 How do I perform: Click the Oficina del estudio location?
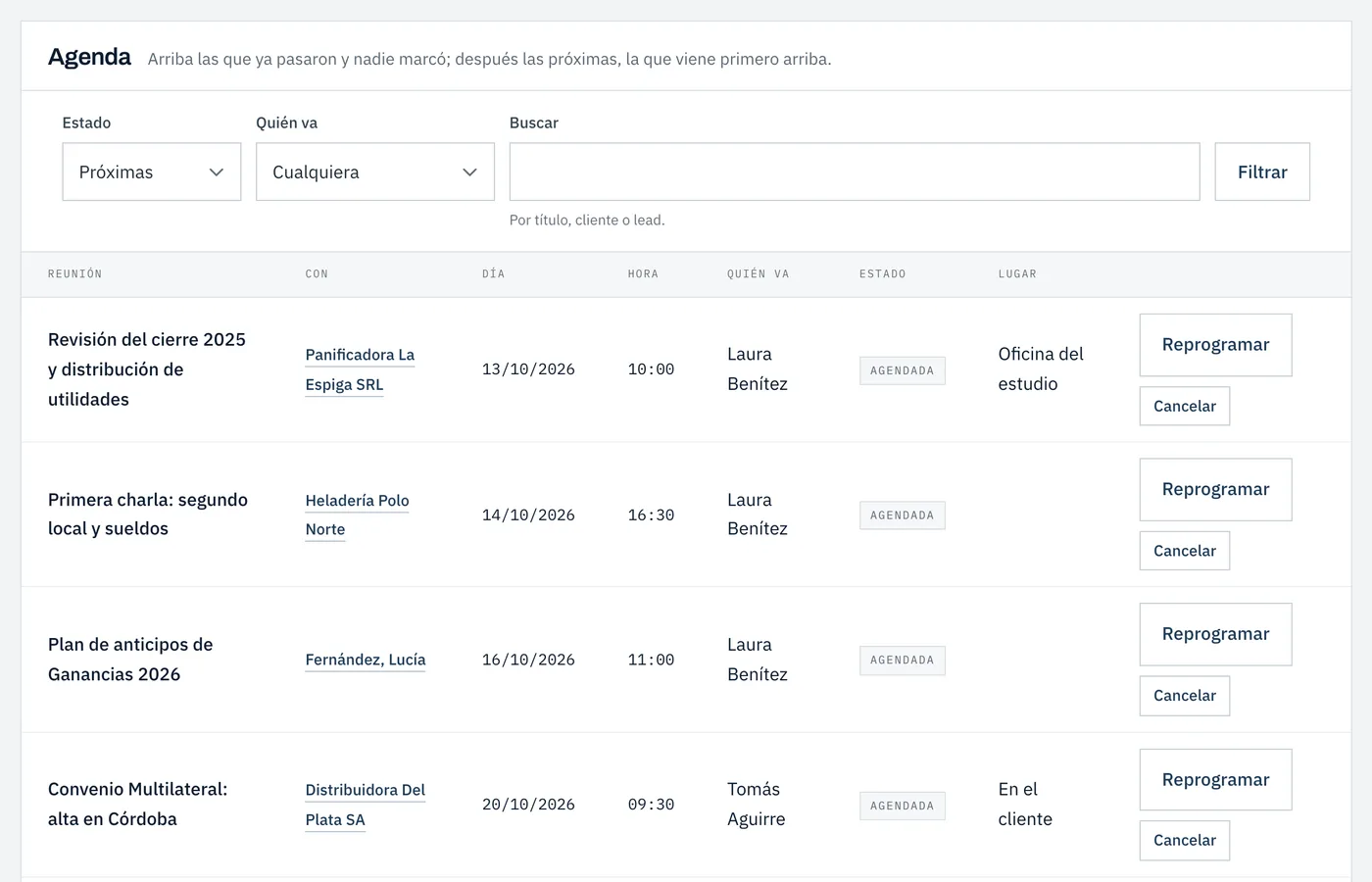pyautogui.click(x=1041, y=369)
